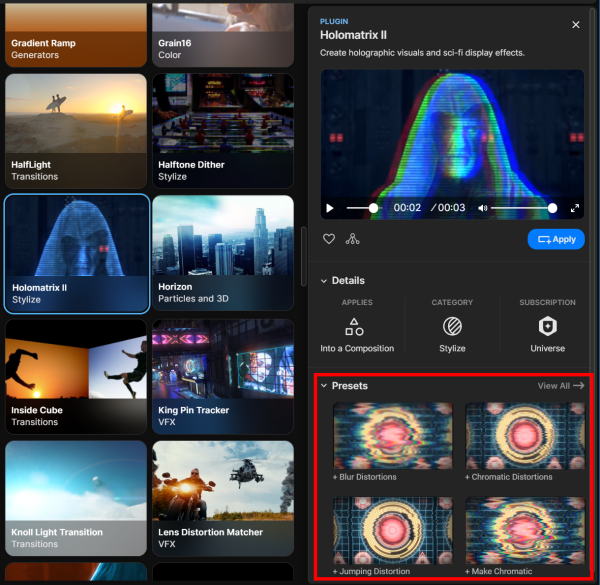
Task: Click the share nodes icon
Action: (x=352, y=239)
